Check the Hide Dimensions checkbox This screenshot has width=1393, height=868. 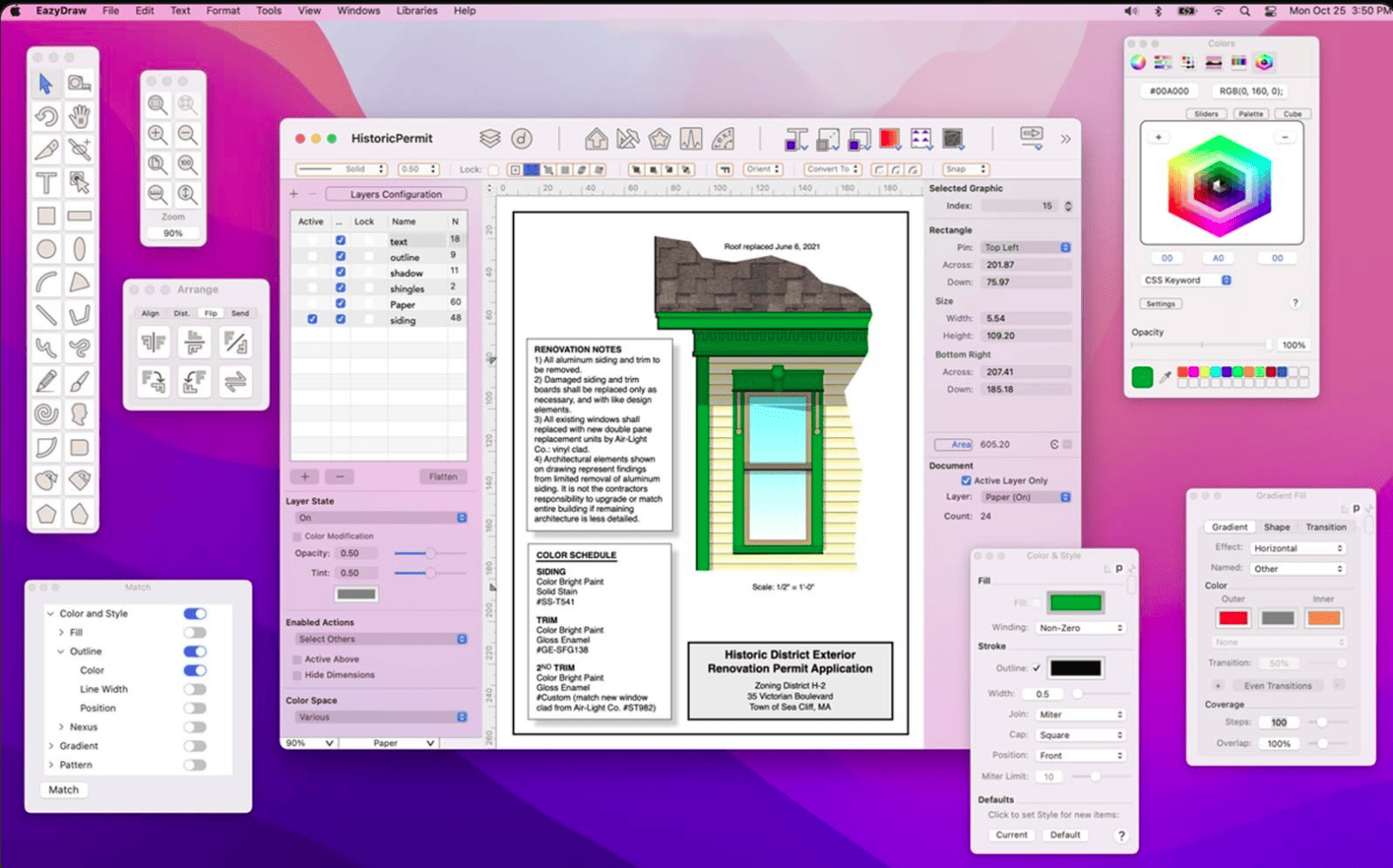[297, 676]
